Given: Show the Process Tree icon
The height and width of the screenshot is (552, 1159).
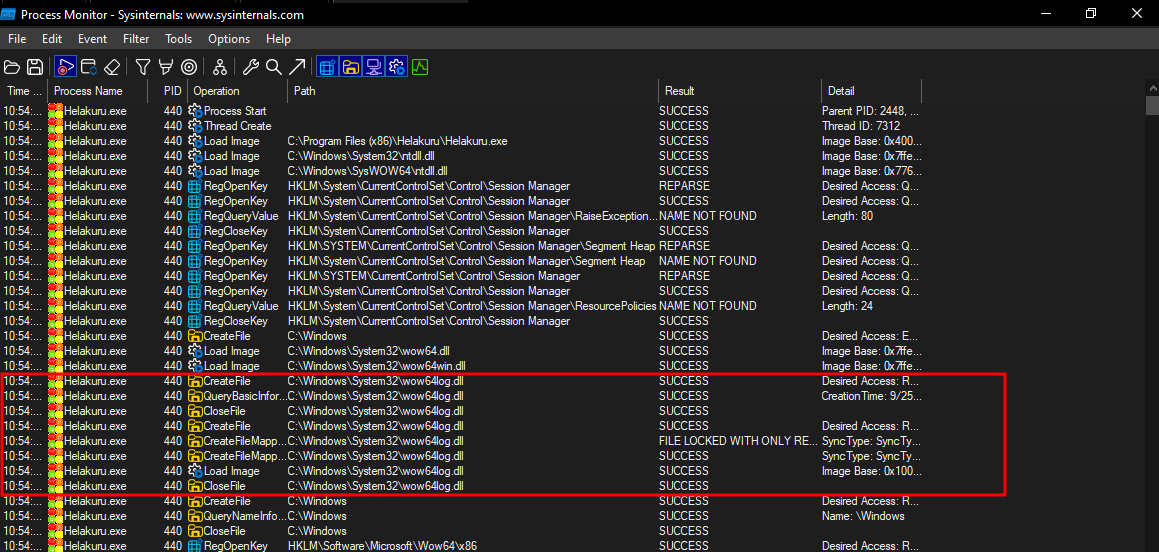Looking at the screenshot, I should tap(220, 67).
